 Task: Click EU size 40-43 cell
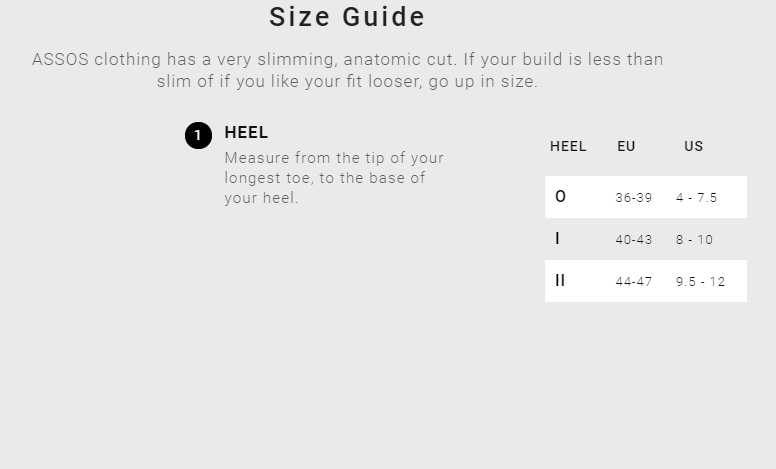(633, 240)
